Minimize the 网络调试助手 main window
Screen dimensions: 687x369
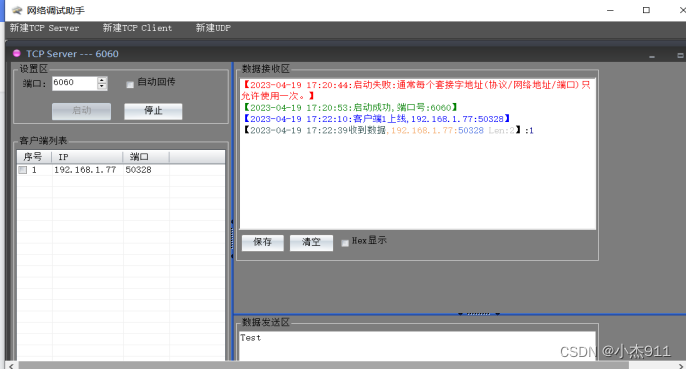tap(610, 10)
